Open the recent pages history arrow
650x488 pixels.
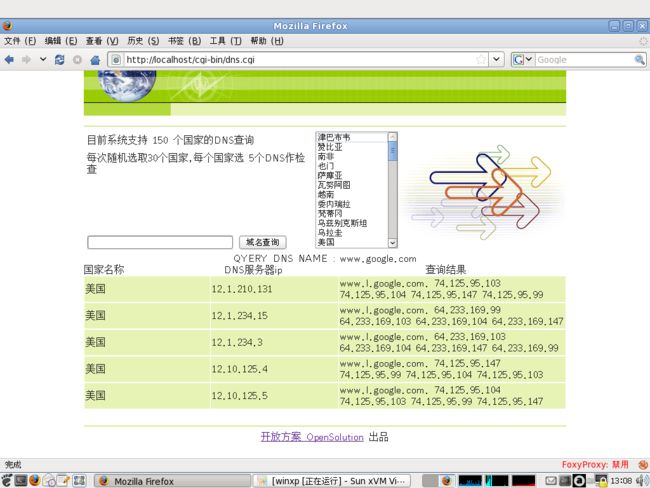tap(43, 59)
